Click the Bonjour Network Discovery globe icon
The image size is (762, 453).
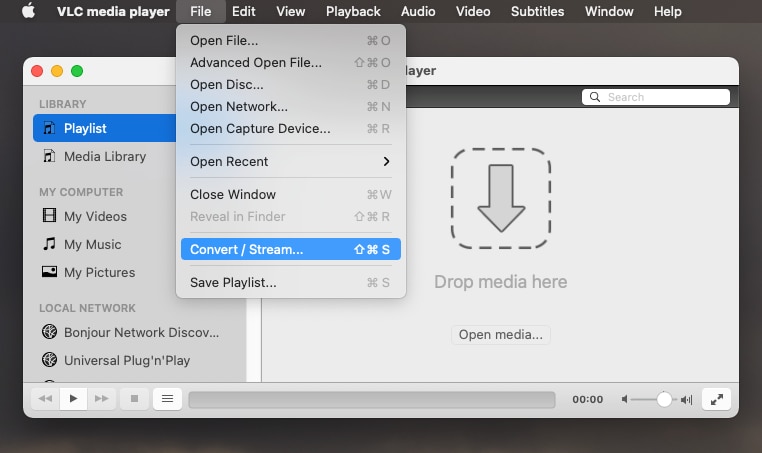pos(49,331)
